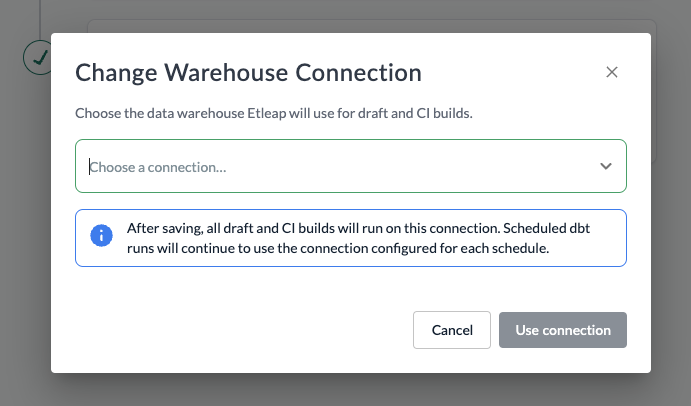
Task: Click the dimmed backdrop below the dialog
Action: coord(350,390)
